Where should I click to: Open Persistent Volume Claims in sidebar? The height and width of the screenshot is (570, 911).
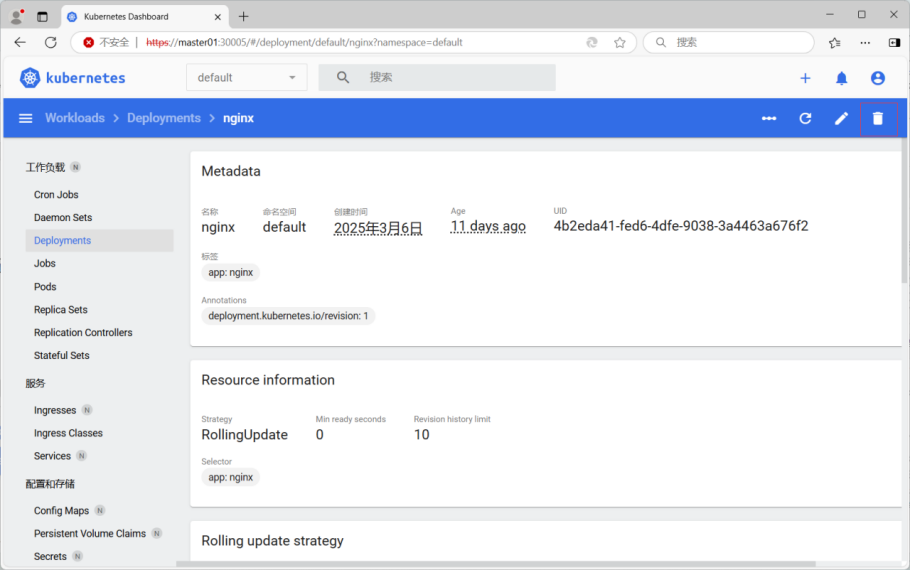90,533
